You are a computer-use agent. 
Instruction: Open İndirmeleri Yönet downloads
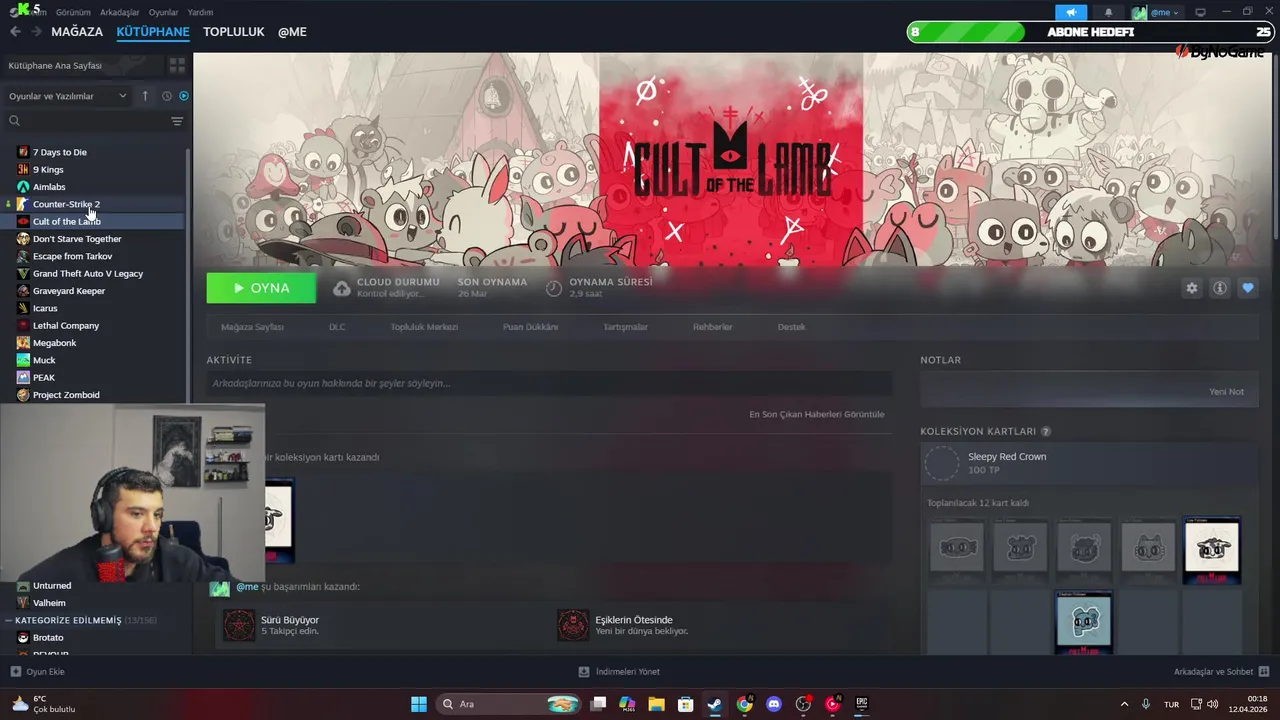click(x=619, y=672)
